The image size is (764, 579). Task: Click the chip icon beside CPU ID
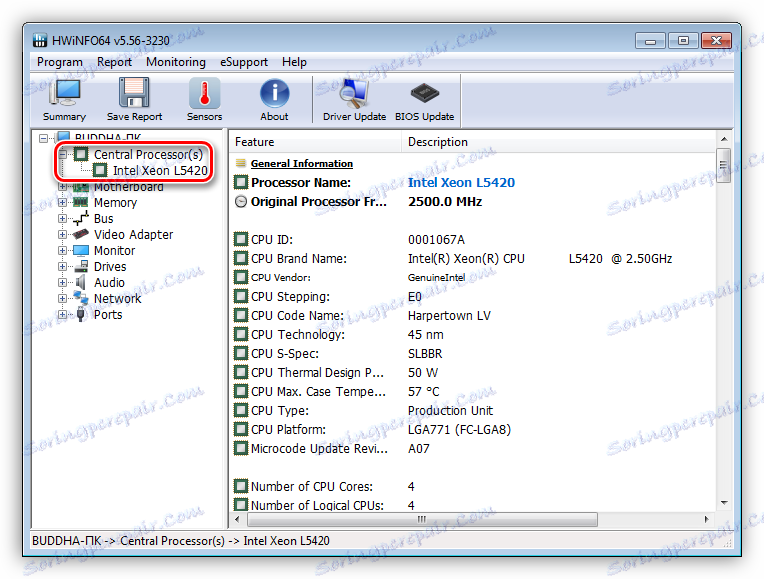click(241, 239)
